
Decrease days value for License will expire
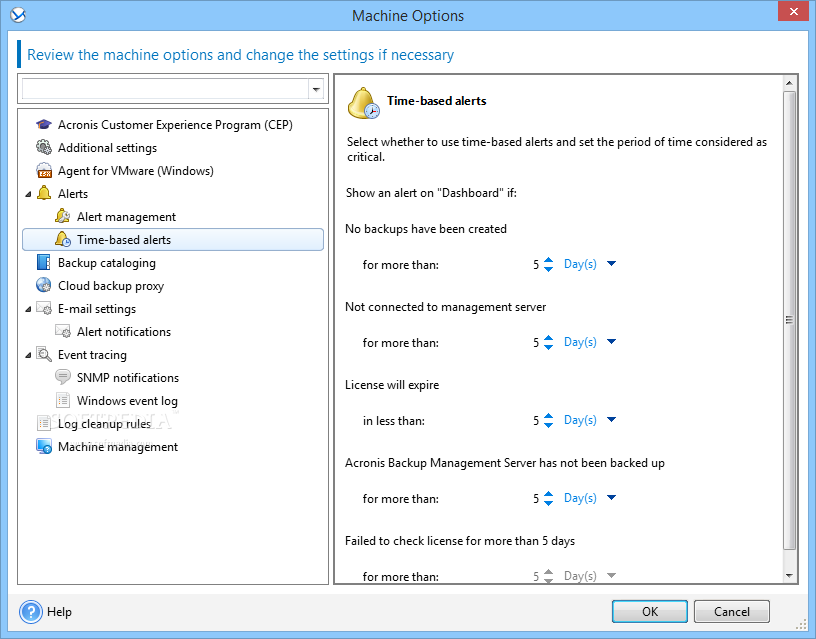[x=549, y=425]
